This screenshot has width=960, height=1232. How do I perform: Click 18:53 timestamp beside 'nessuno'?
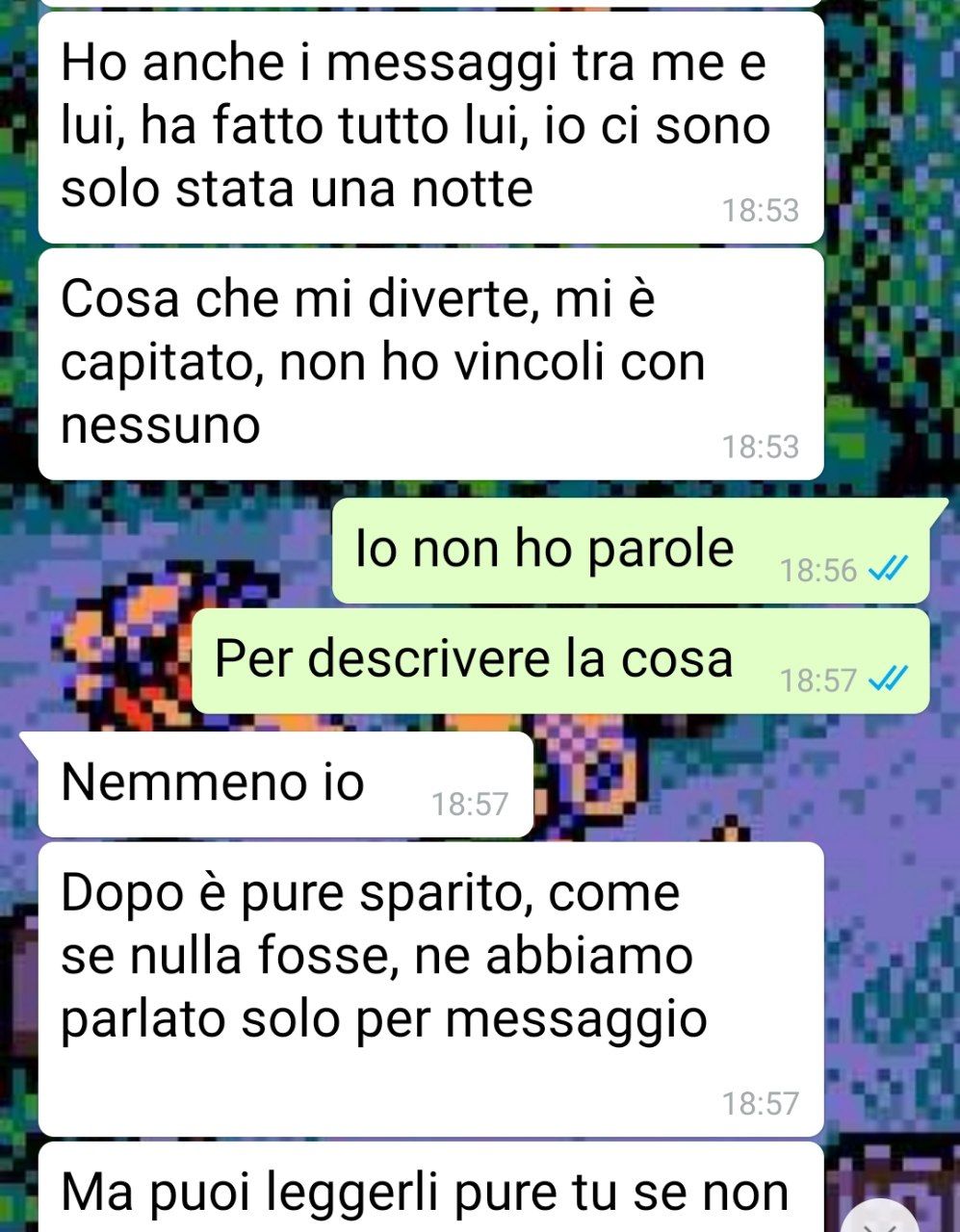click(x=761, y=447)
